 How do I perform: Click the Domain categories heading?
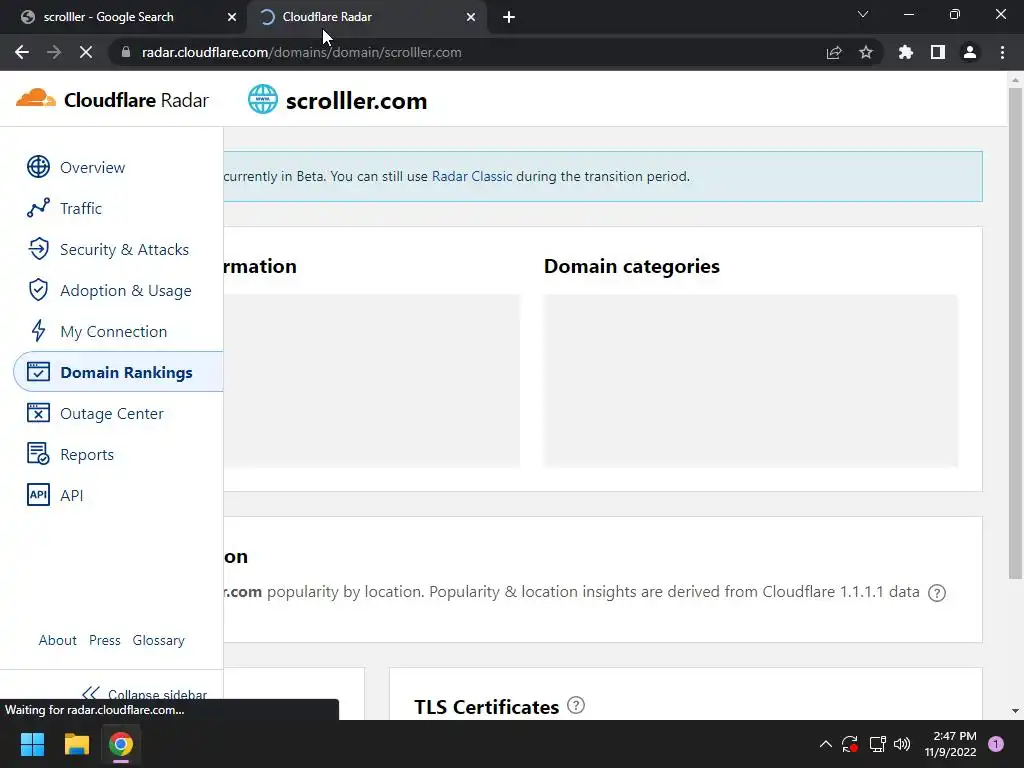click(632, 266)
